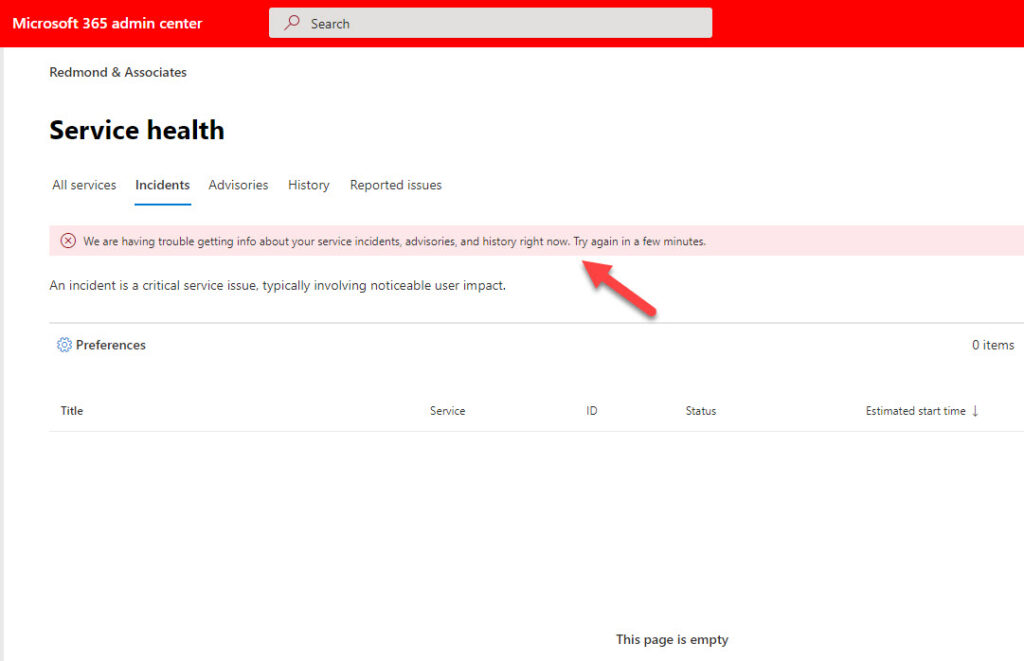Open the Advisories tab
Viewport: 1024px width, 661px height.
238,185
